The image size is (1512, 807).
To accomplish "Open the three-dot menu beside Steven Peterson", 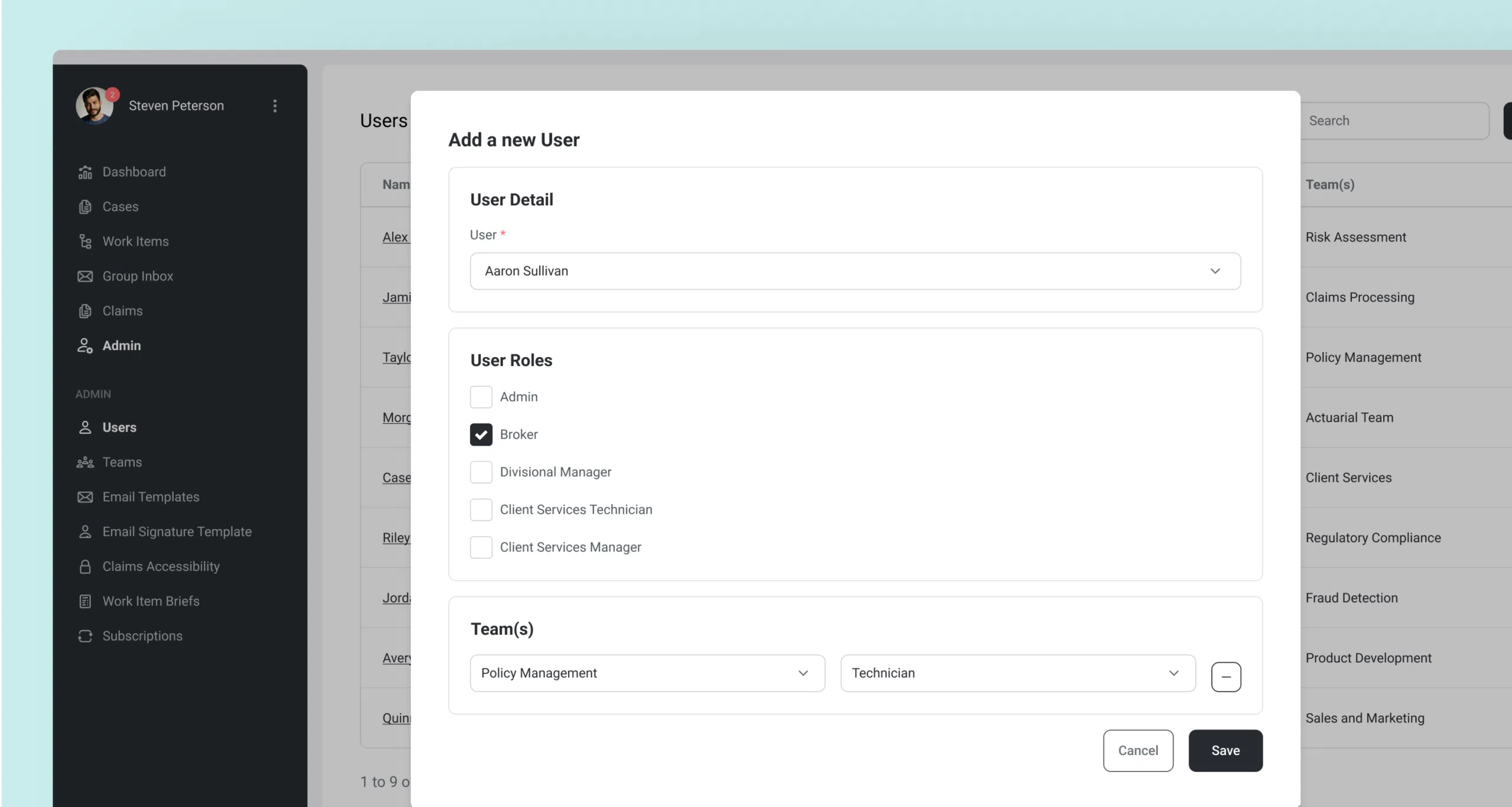I will [275, 106].
